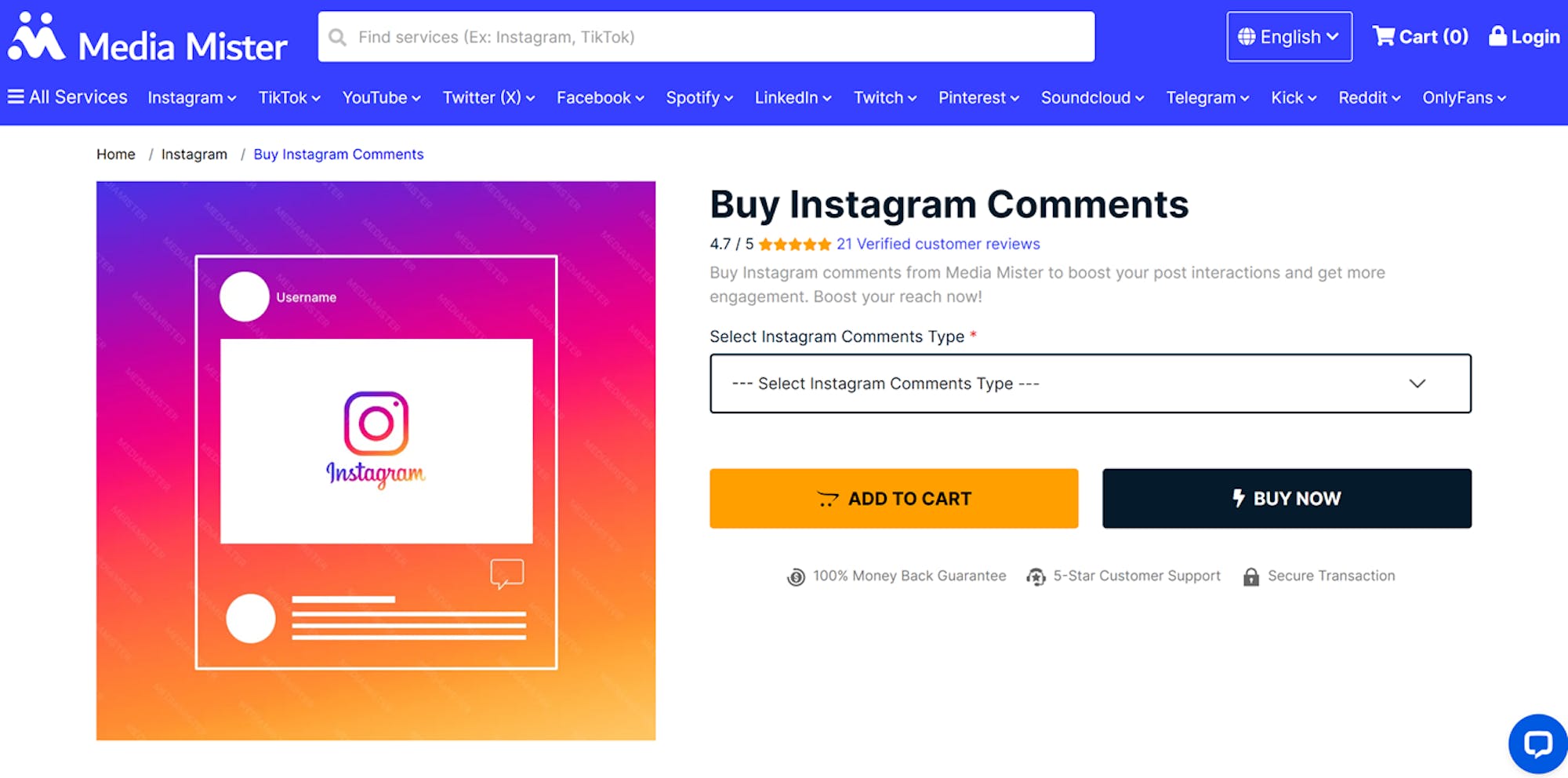1568x778 pixels.
Task: Open the Select Instagram Comments Type dropdown
Action: [1089, 384]
